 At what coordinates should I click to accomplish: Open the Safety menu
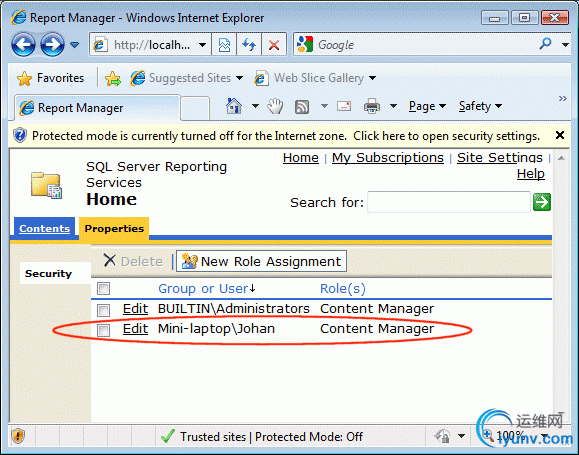[480, 106]
